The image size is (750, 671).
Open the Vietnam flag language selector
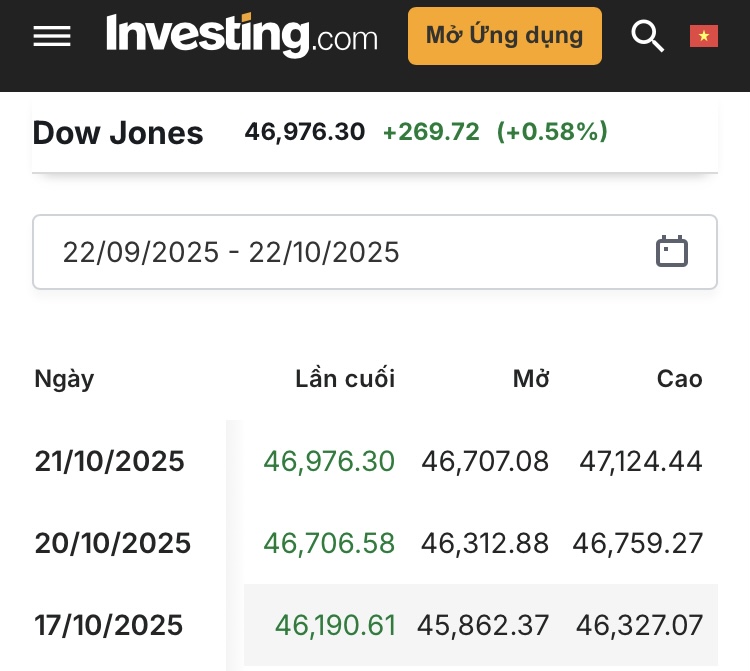coord(704,36)
